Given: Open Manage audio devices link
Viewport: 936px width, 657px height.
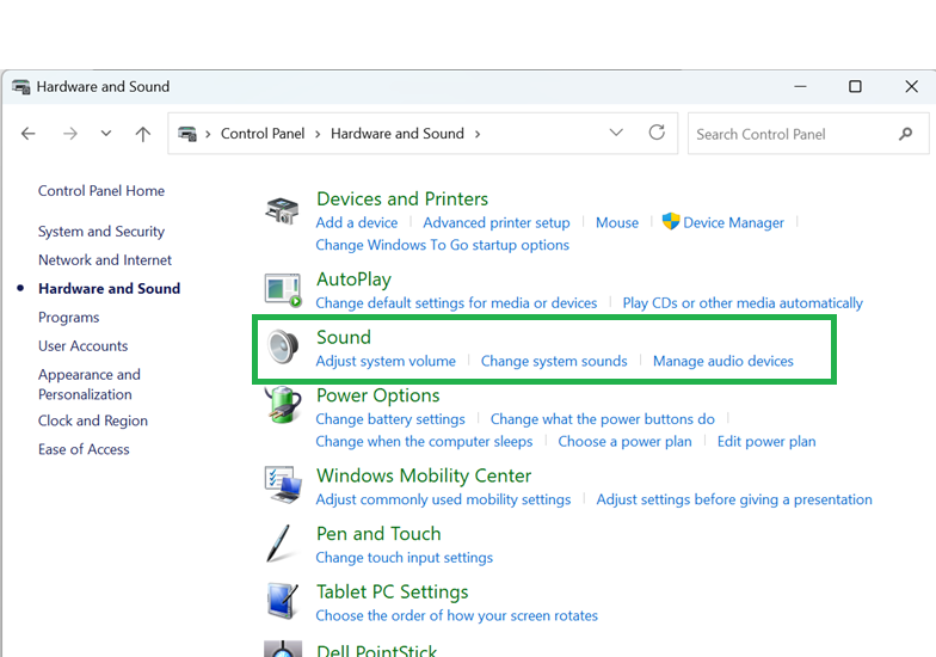Looking at the screenshot, I should [723, 361].
